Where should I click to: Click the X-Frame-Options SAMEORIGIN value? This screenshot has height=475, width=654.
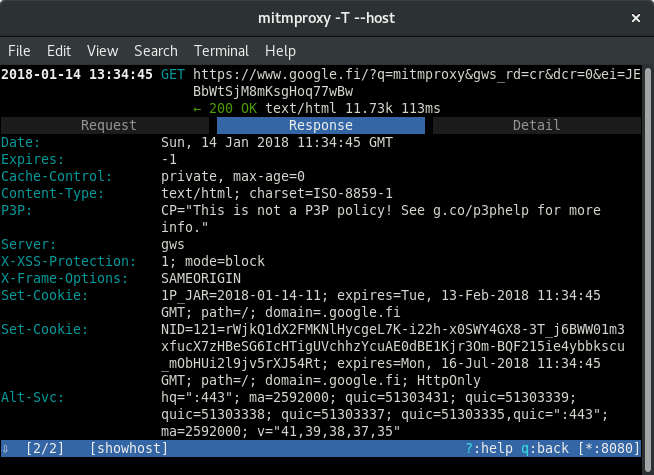[201, 278]
